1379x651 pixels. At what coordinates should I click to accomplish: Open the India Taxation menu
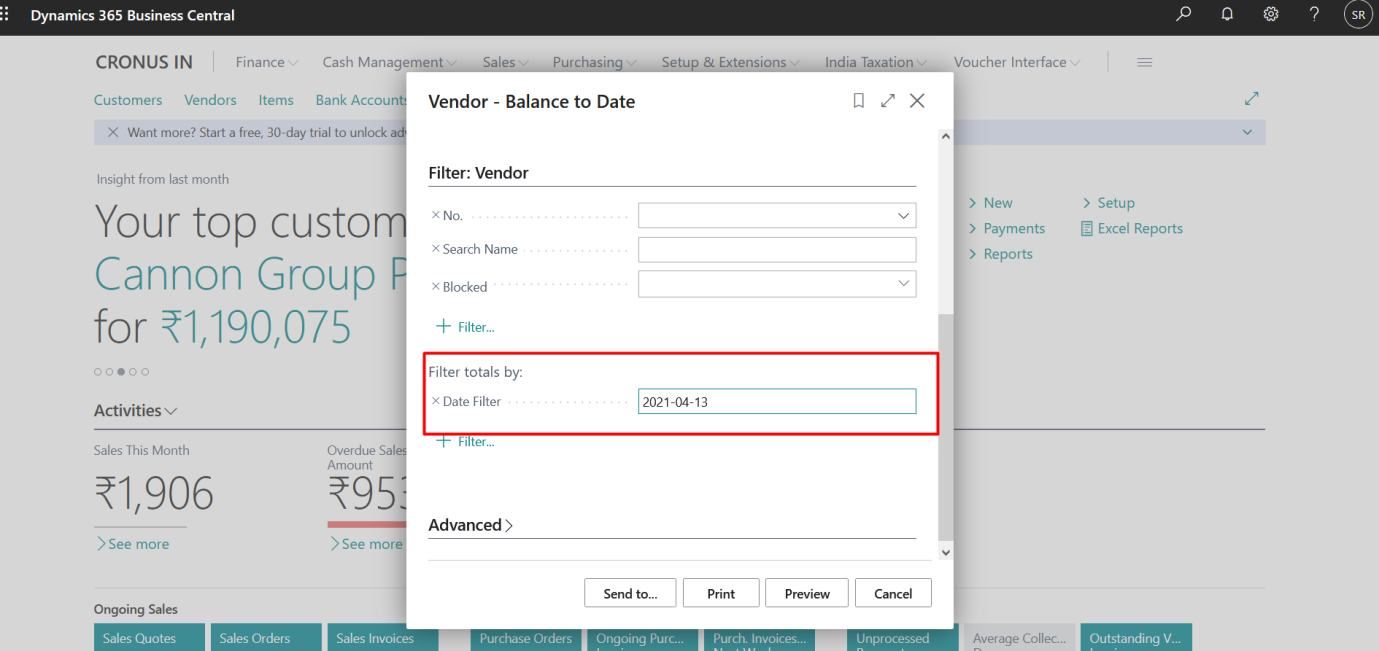coord(869,61)
